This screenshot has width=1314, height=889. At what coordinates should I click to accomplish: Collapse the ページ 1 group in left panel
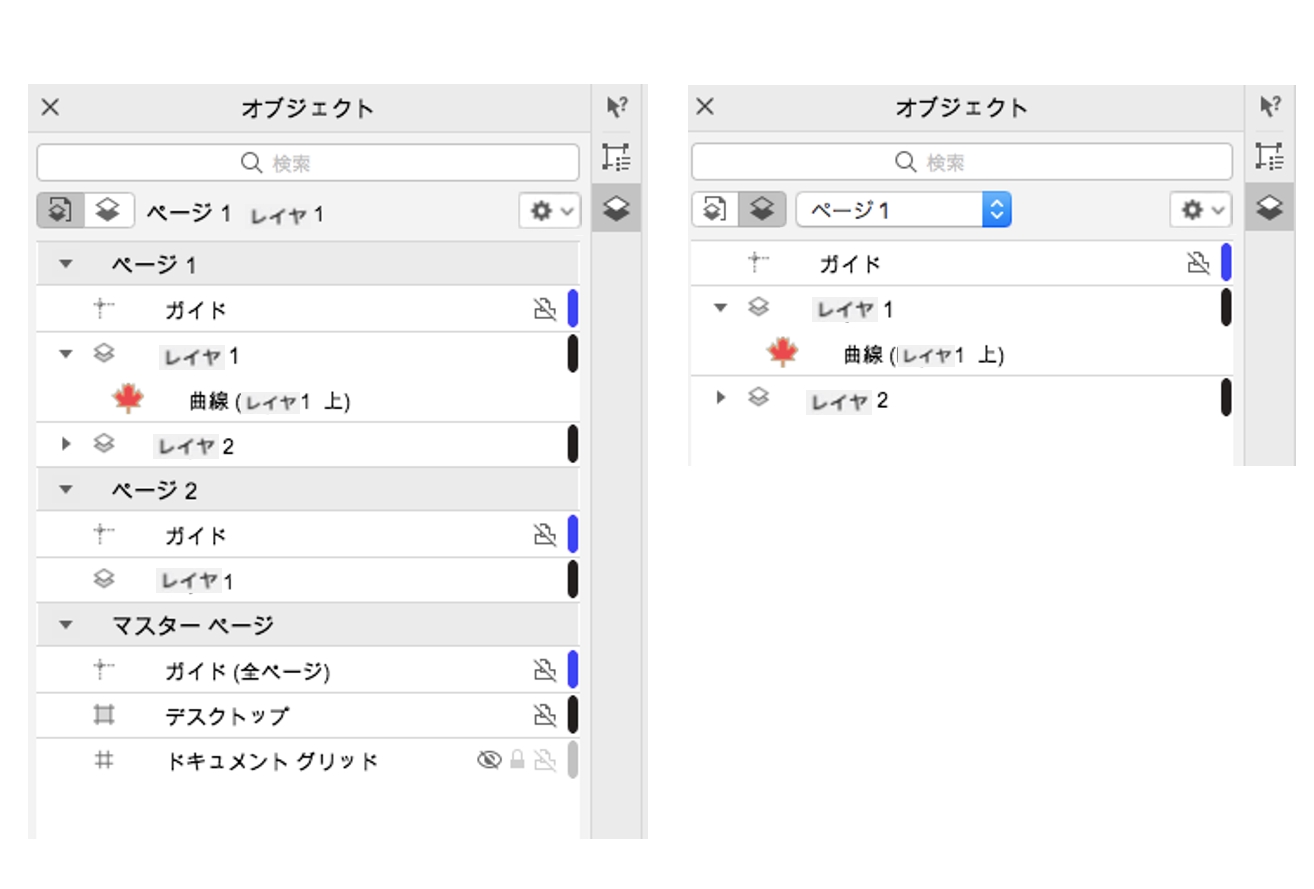point(66,265)
